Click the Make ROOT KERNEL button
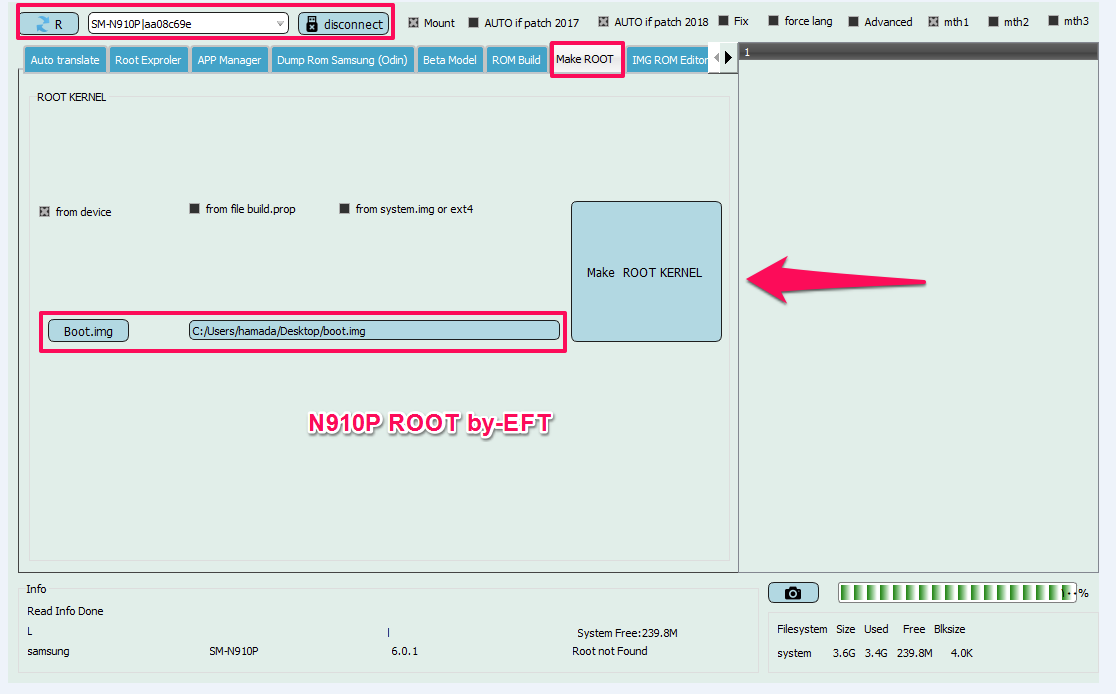Viewport: 1116px width, 694px height. (x=646, y=271)
